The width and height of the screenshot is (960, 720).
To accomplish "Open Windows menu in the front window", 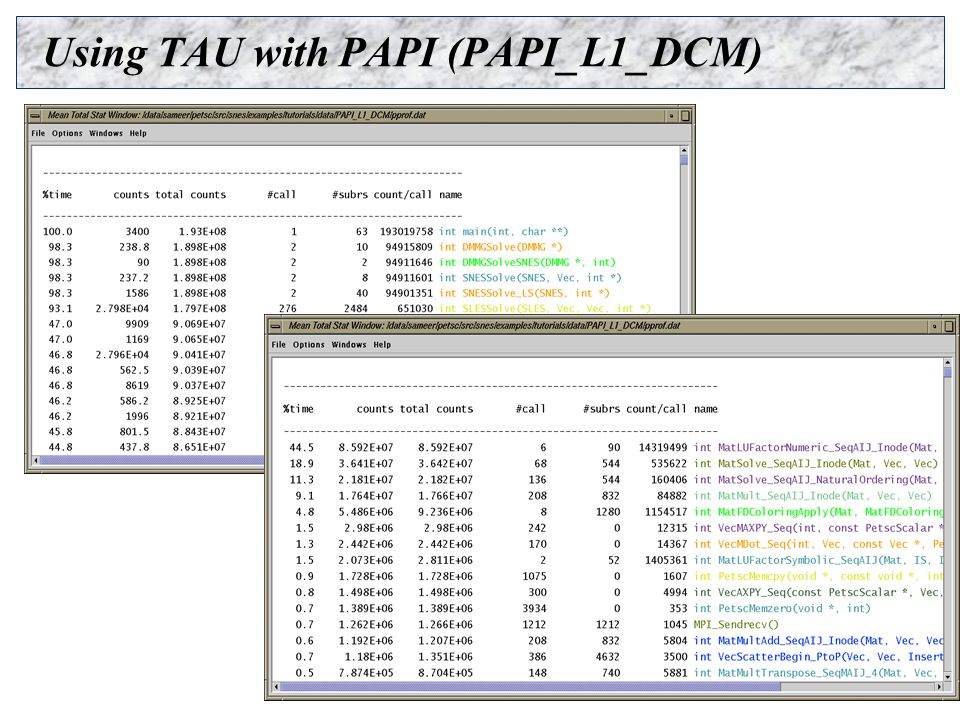I will click(349, 345).
